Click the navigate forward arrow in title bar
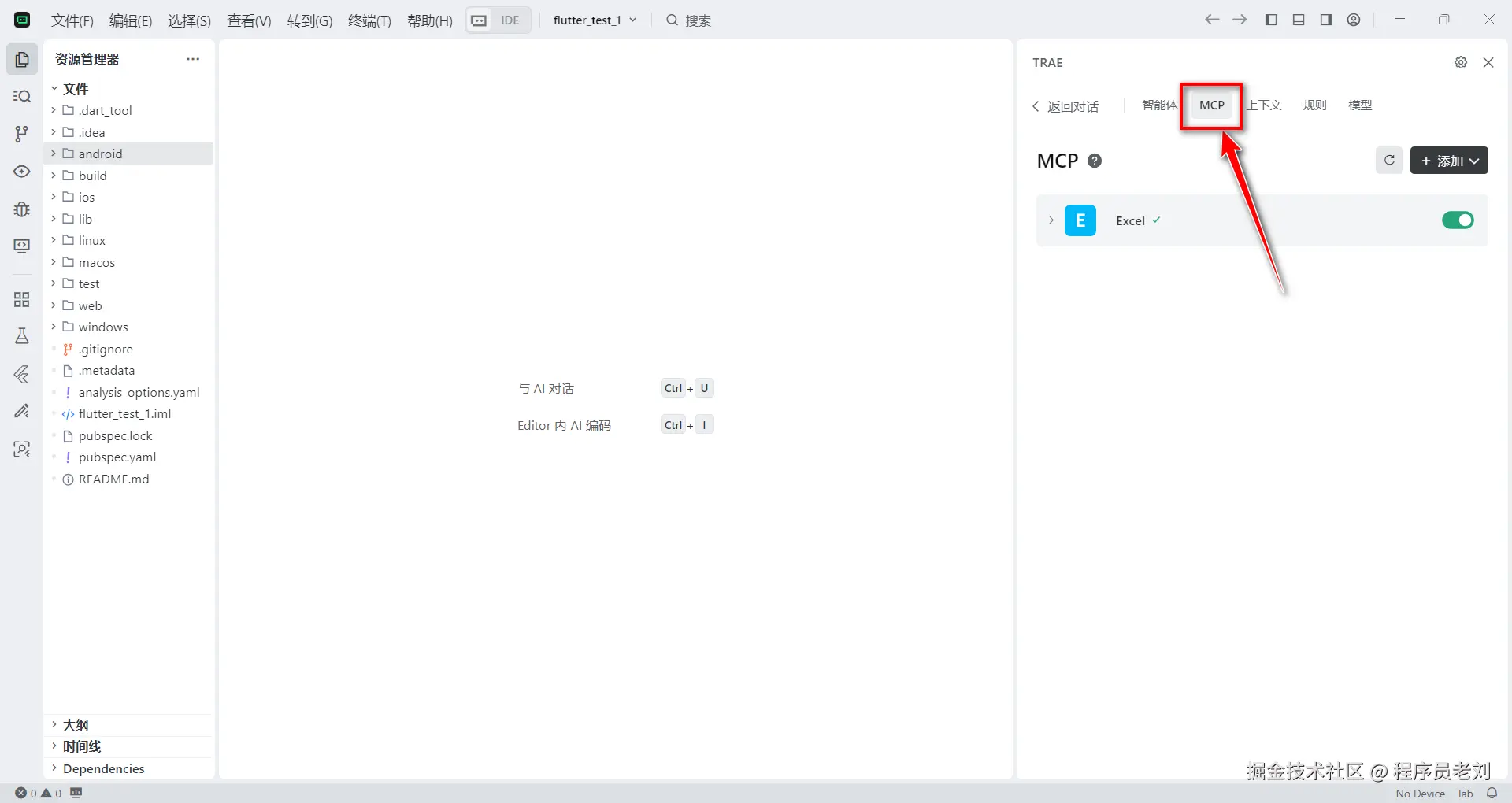The width and height of the screenshot is (1512, 803). [1240, 20]
